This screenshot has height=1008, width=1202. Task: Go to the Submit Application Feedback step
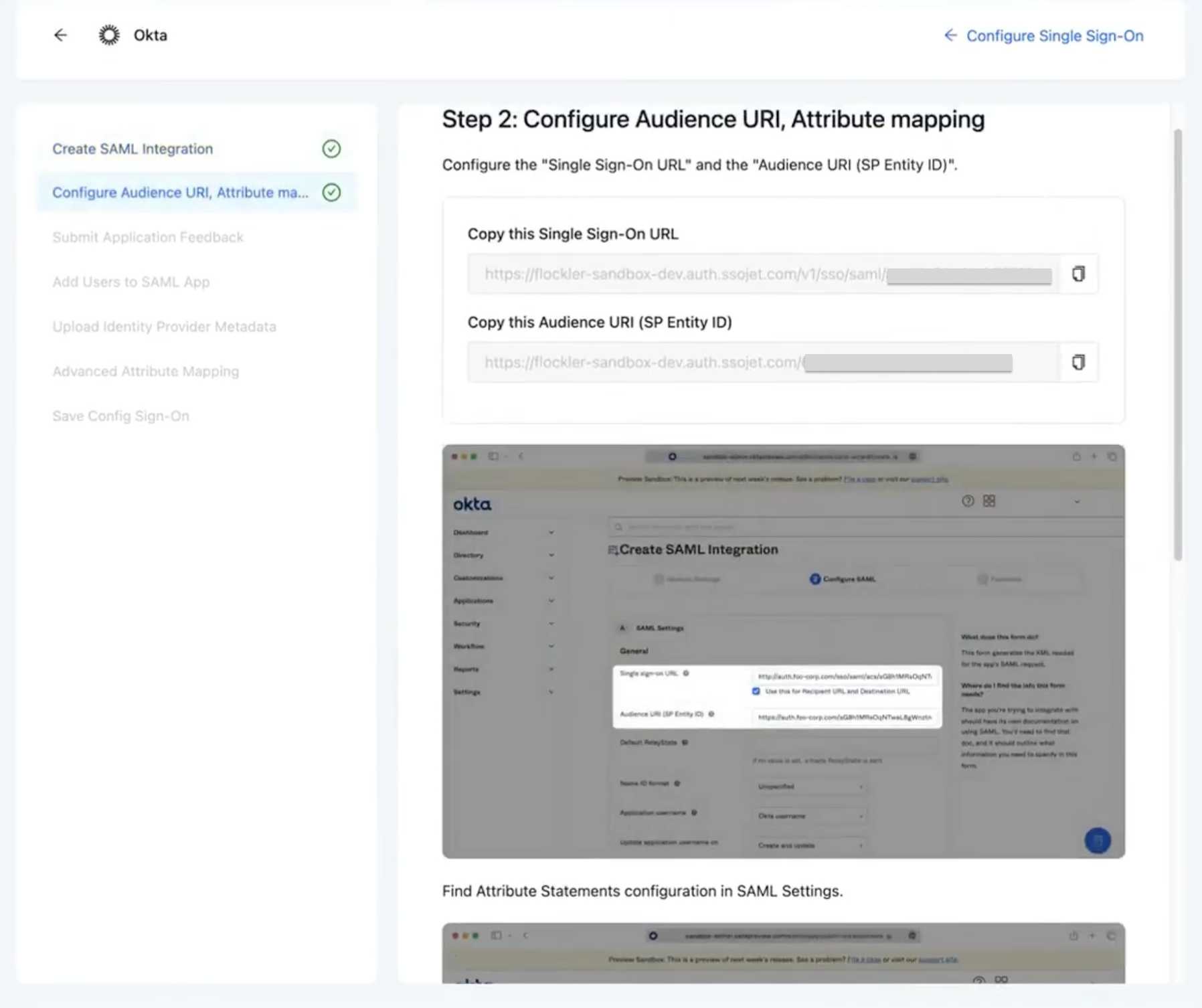click(x=148, y=237)
